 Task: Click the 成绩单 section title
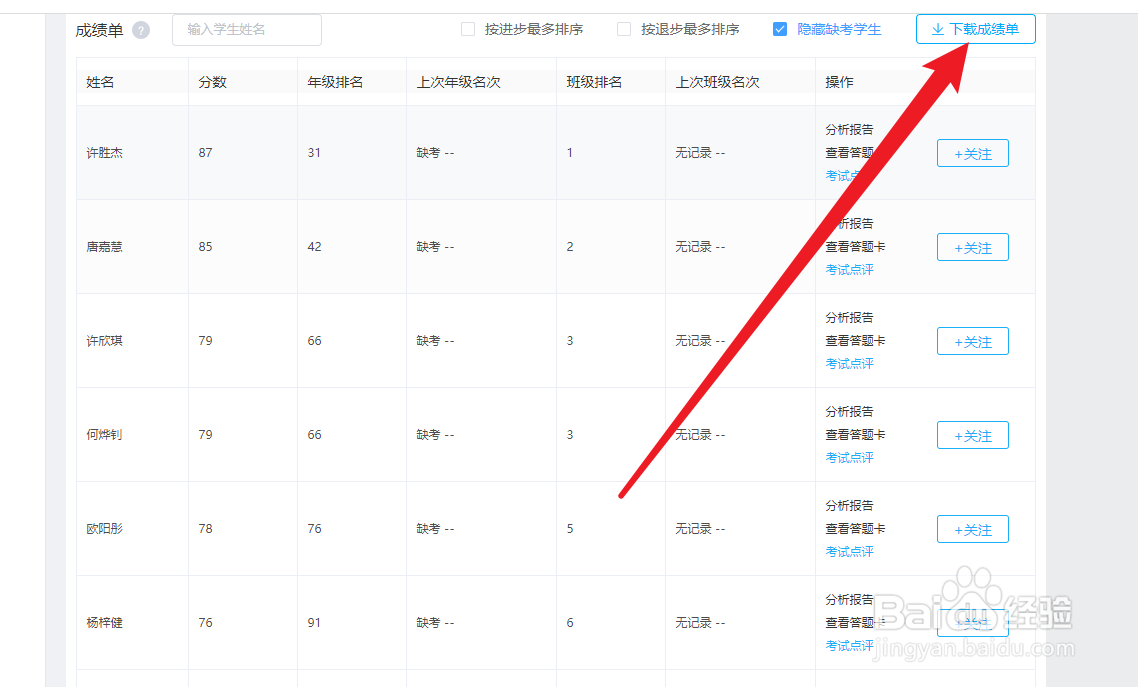(x=99, y=30)
